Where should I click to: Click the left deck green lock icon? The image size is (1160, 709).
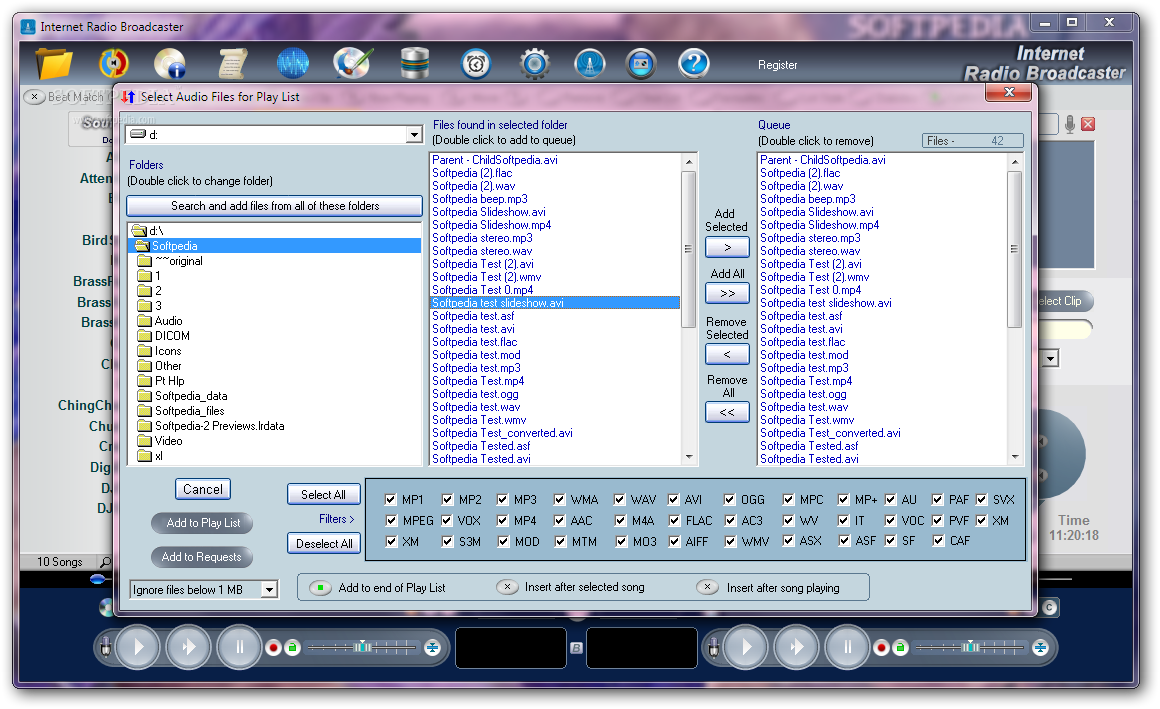click(x=292, y=648)
